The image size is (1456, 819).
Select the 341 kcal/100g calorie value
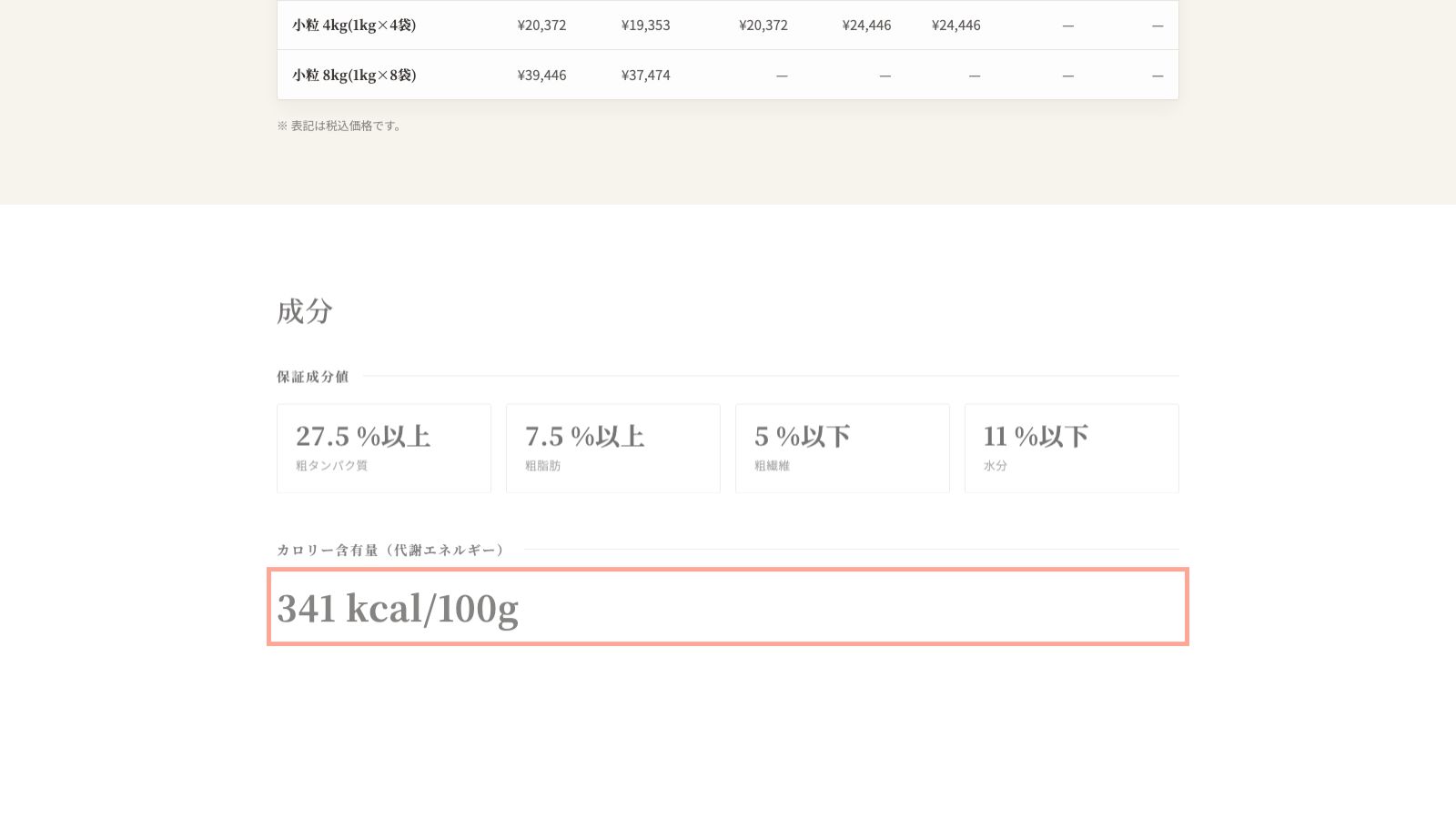click(x=398, y=608)
